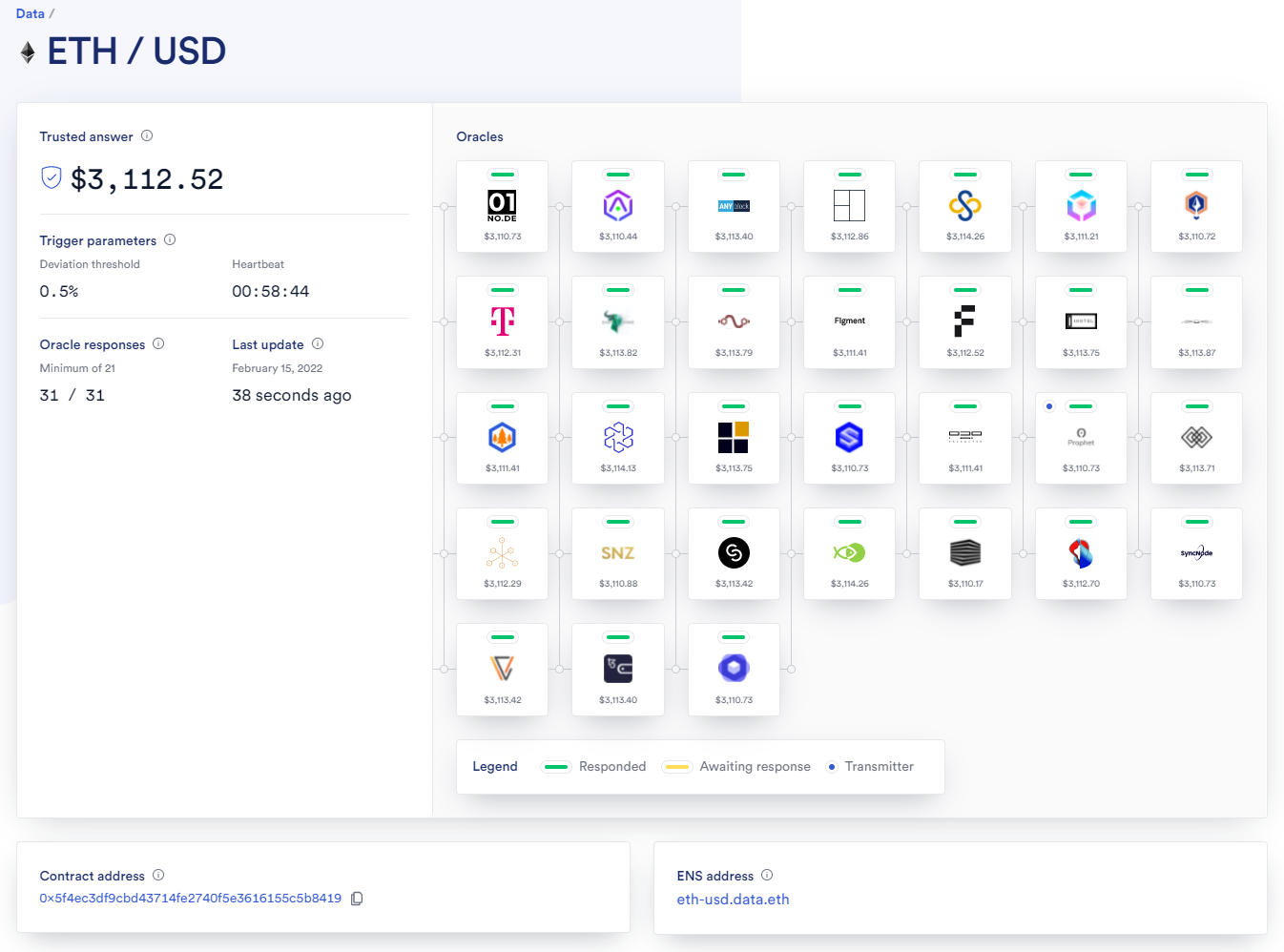Select the green bull oracle logo
Image resolution: width=1284 pixels, height=952 pixels.
point(618,321)
